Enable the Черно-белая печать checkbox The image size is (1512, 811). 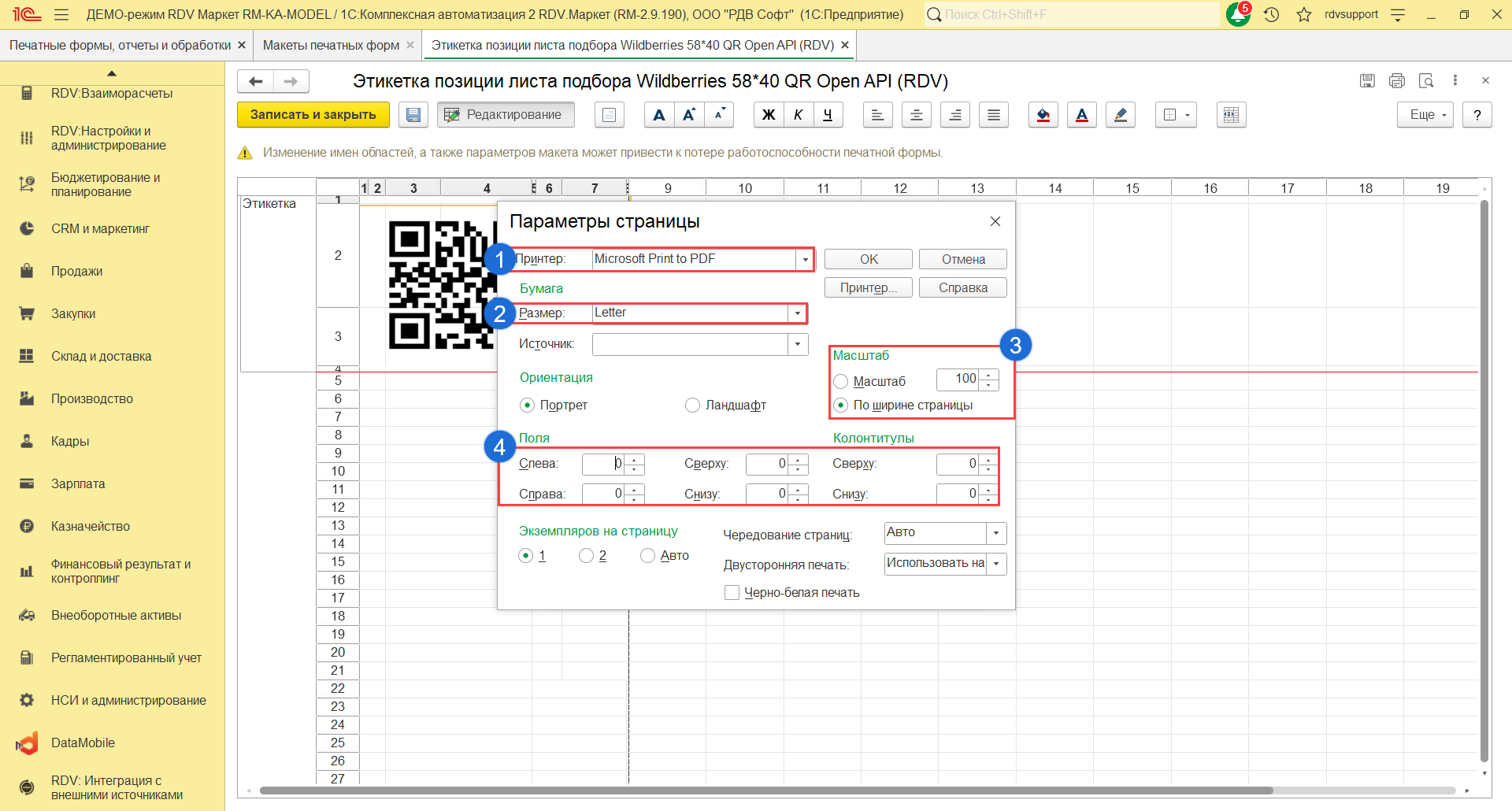[732, 592]
